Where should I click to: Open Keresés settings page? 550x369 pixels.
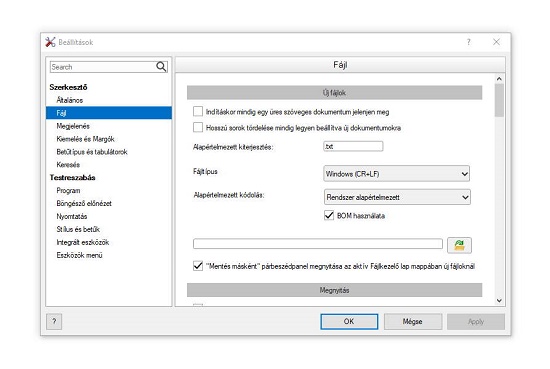(x=68, y=165)
